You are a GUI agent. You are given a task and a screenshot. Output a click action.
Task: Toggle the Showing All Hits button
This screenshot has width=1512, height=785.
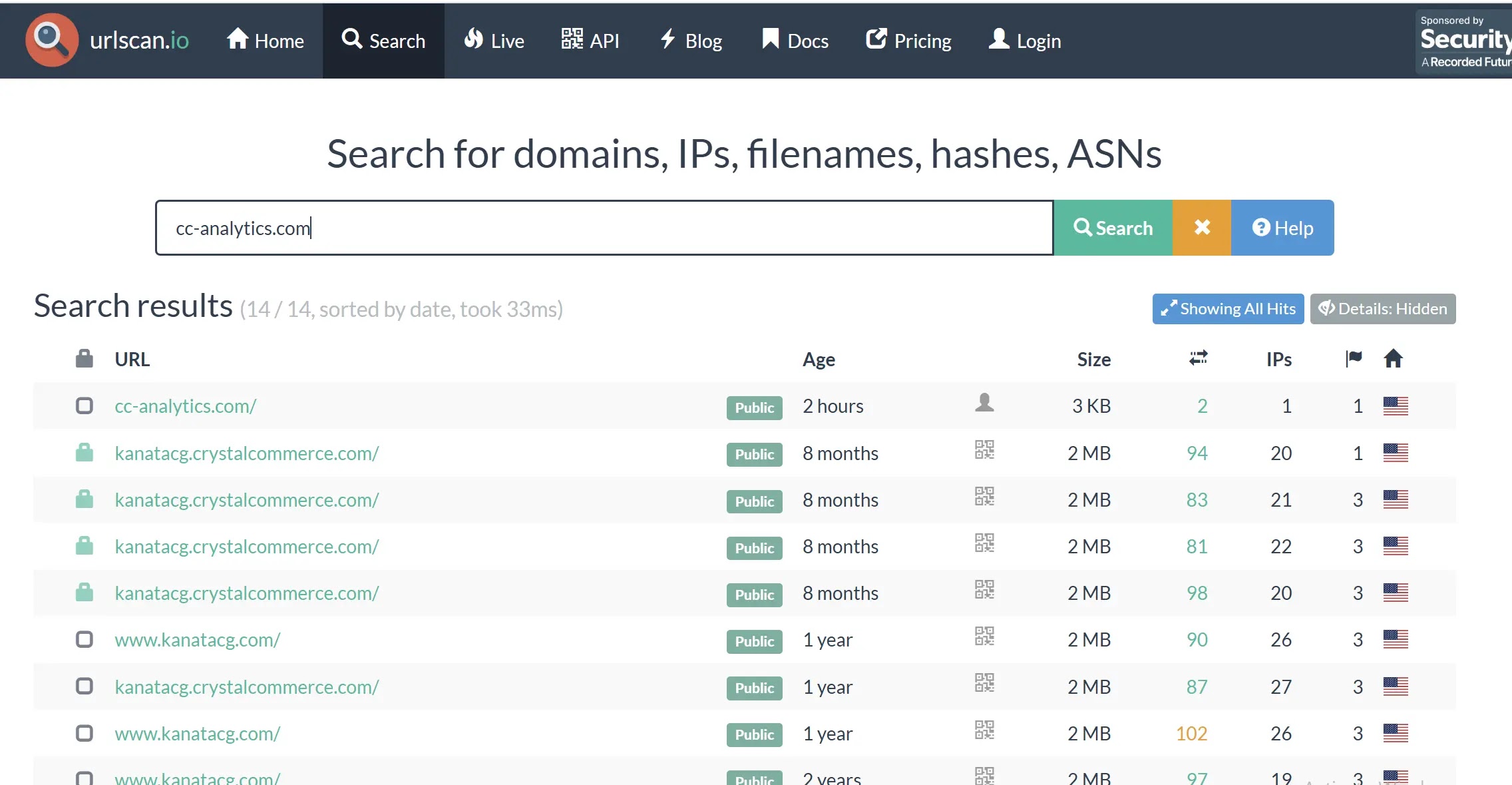(x=1228, y=309)
